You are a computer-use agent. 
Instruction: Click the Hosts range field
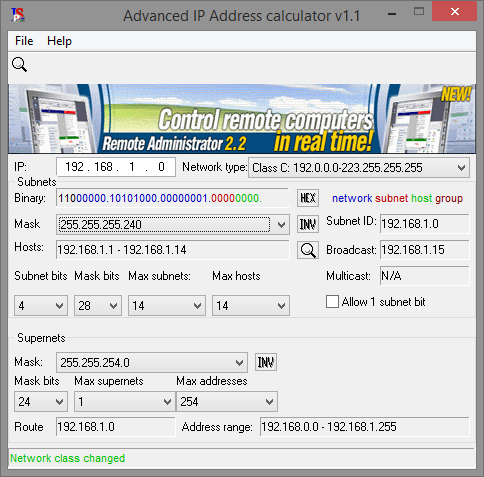(x=173, y=250)
